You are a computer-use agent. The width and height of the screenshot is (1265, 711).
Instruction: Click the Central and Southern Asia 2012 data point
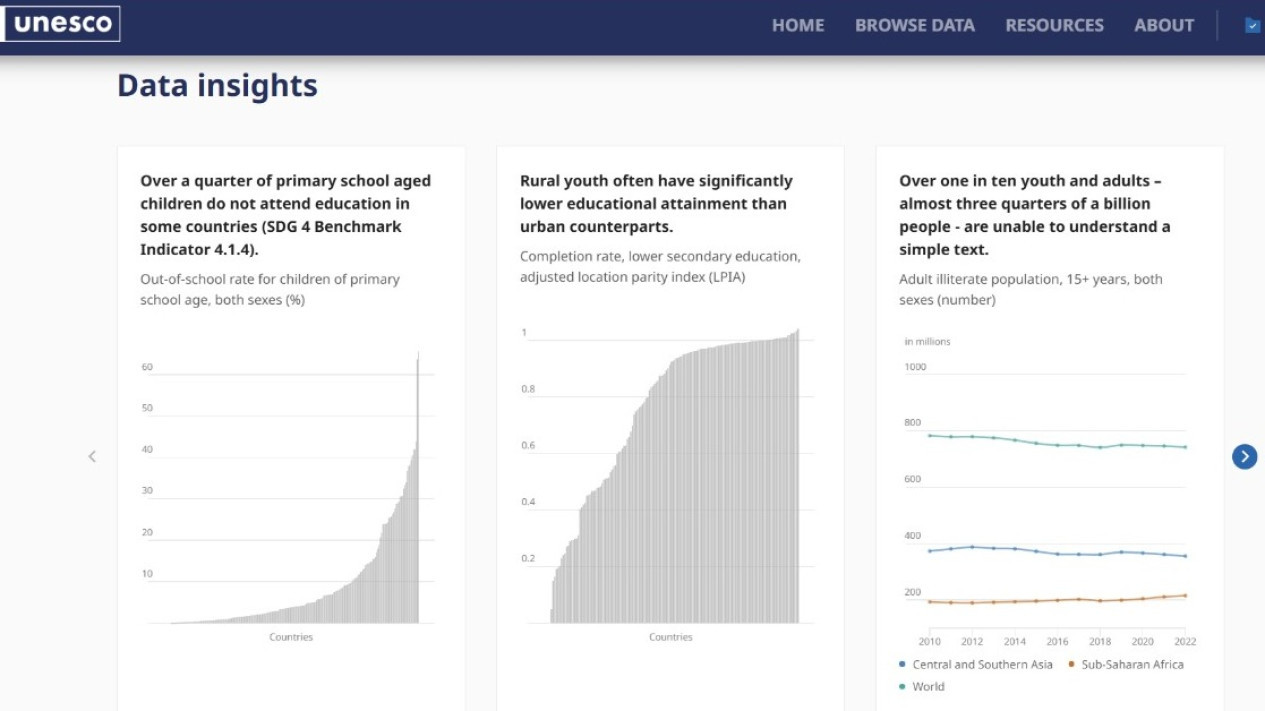[x=972, y=547]
